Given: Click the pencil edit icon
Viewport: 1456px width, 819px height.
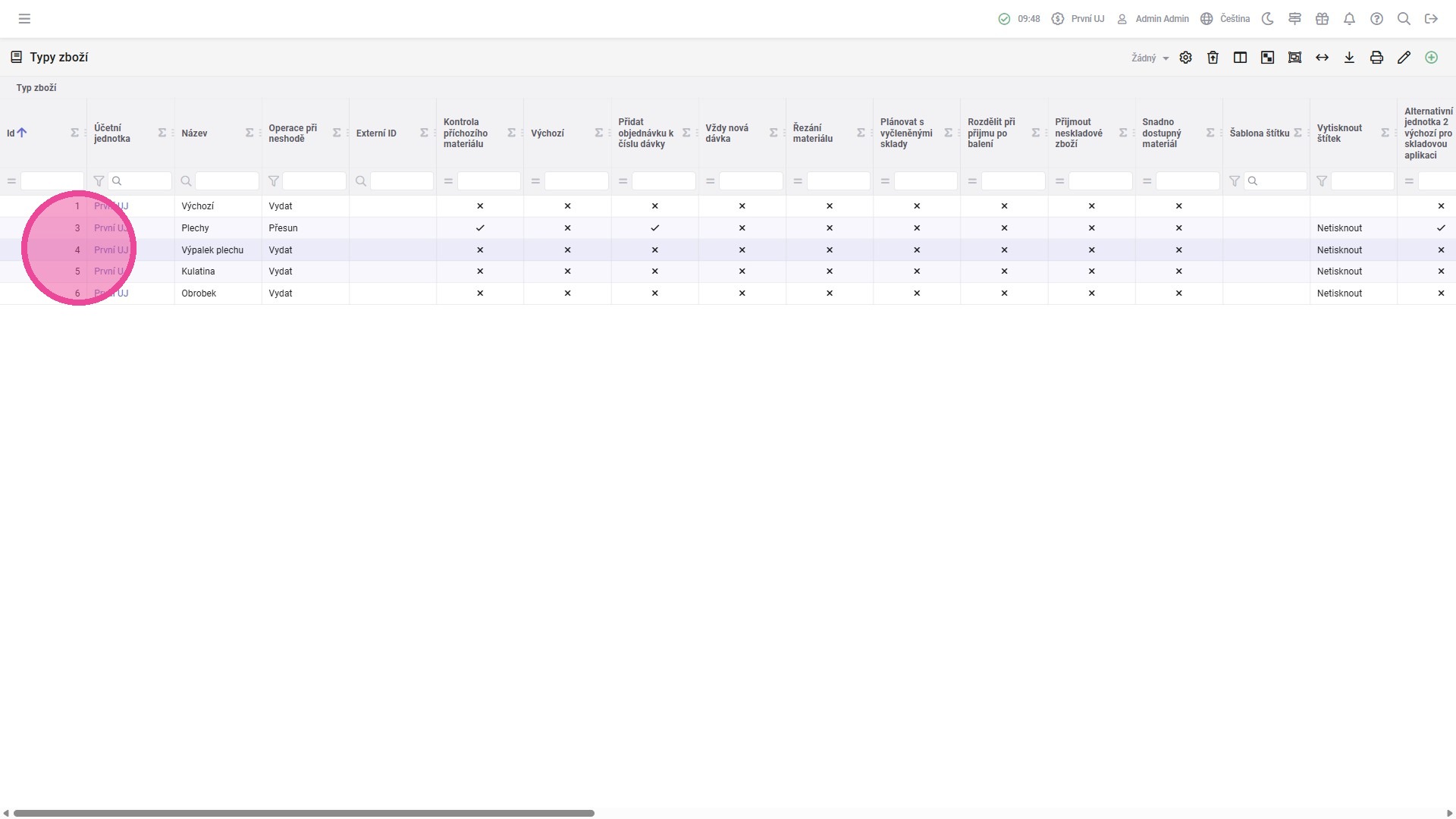Looking at the screenshot, I should tap(1404, 58).
